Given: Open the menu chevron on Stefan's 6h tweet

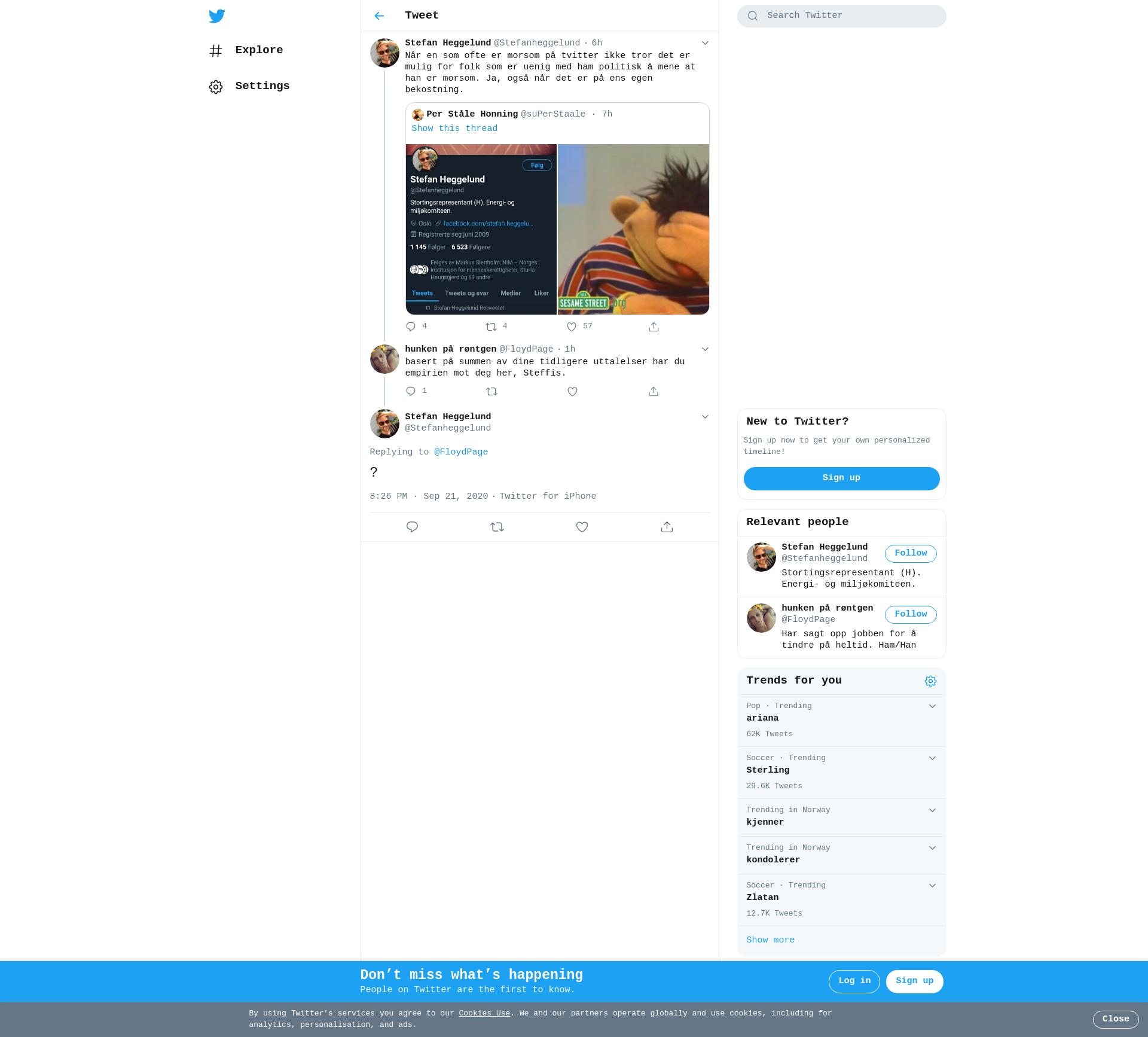Looking at the screenshot, I should pyautogui.click(x=705, y=43).
